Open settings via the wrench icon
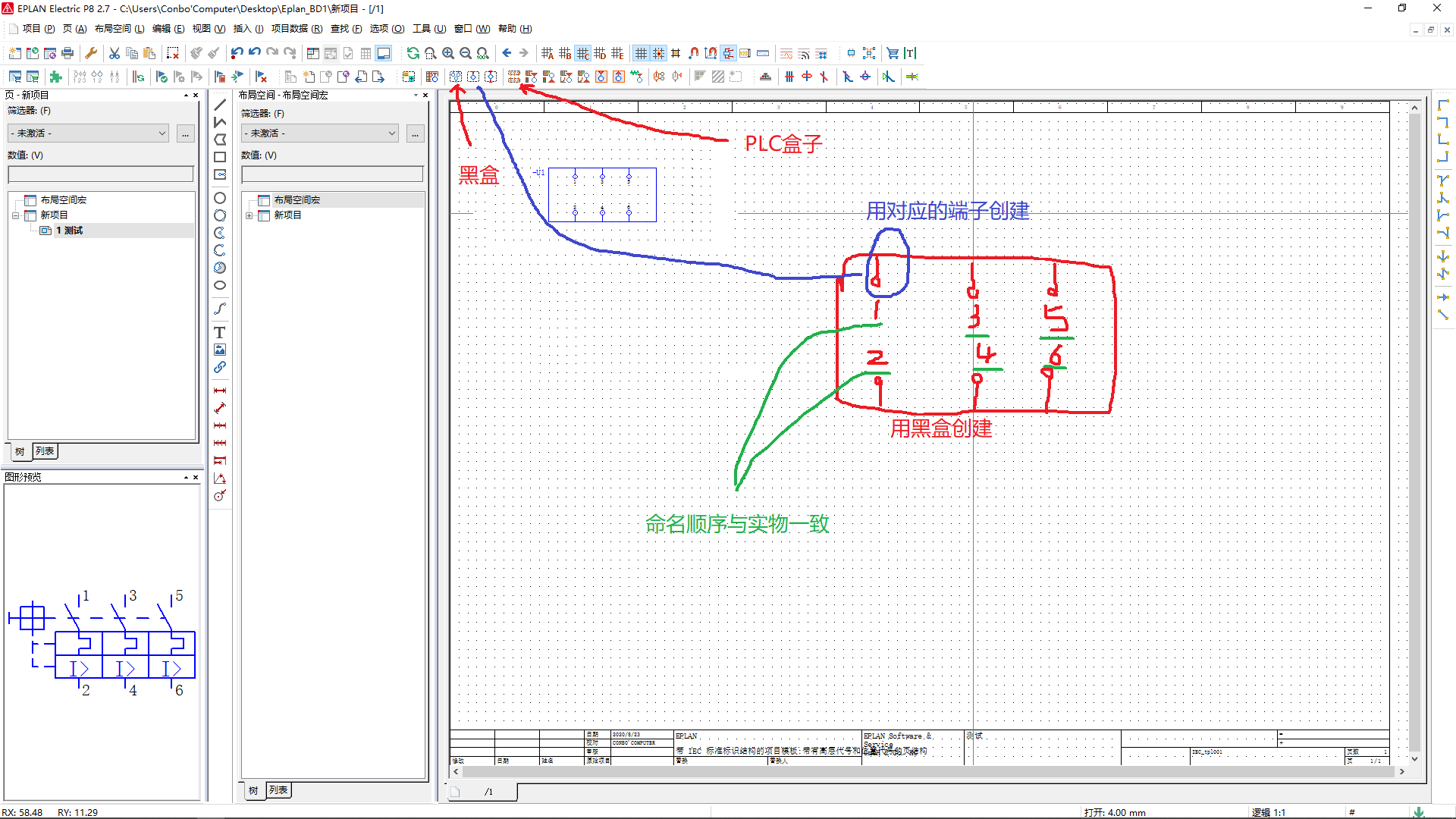Viewport: 1456px width, 819px height. pyautogui.click(x=90, y=53)
